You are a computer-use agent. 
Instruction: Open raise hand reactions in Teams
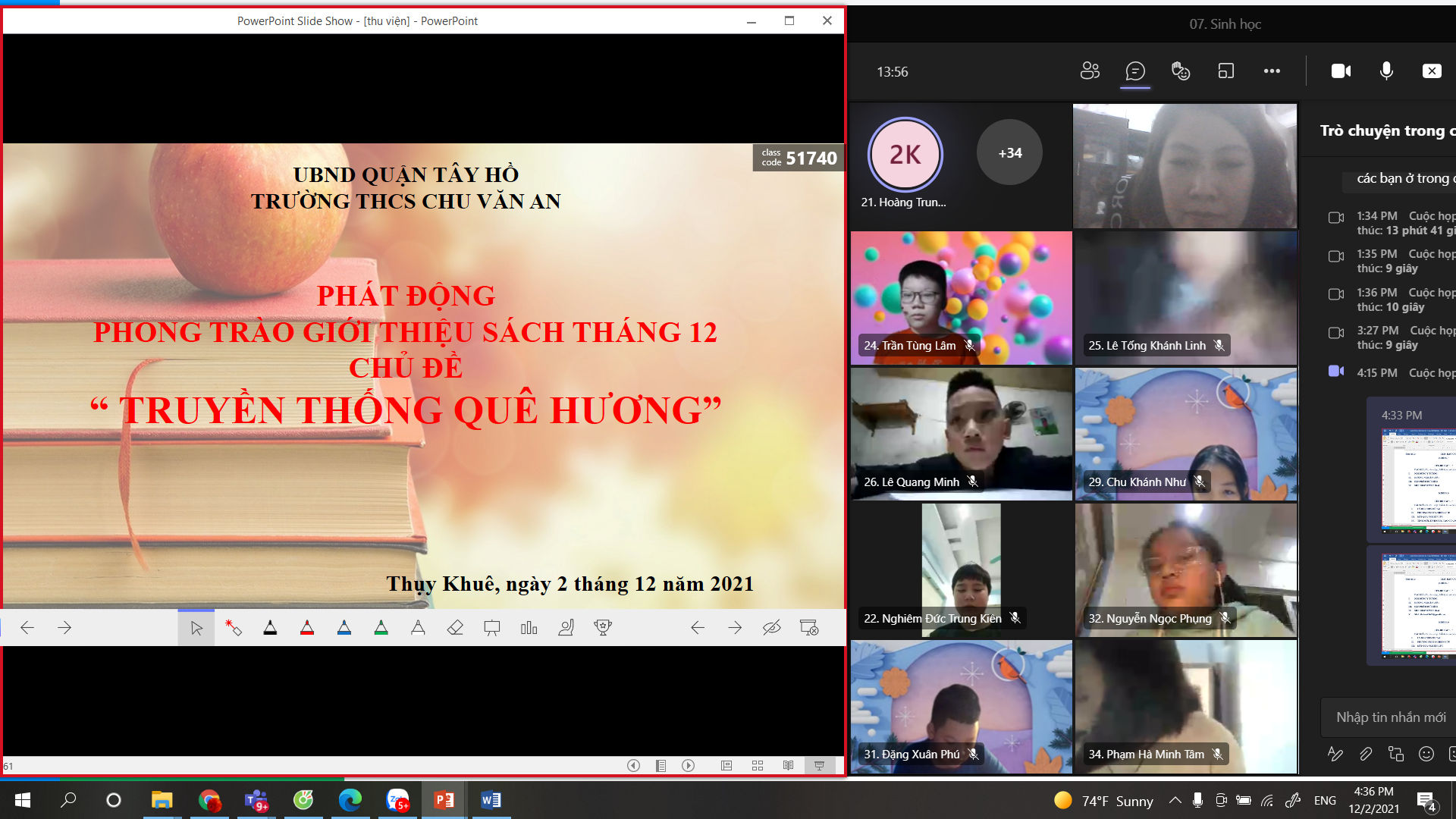pyautogui.click(x=1181, y=71)
